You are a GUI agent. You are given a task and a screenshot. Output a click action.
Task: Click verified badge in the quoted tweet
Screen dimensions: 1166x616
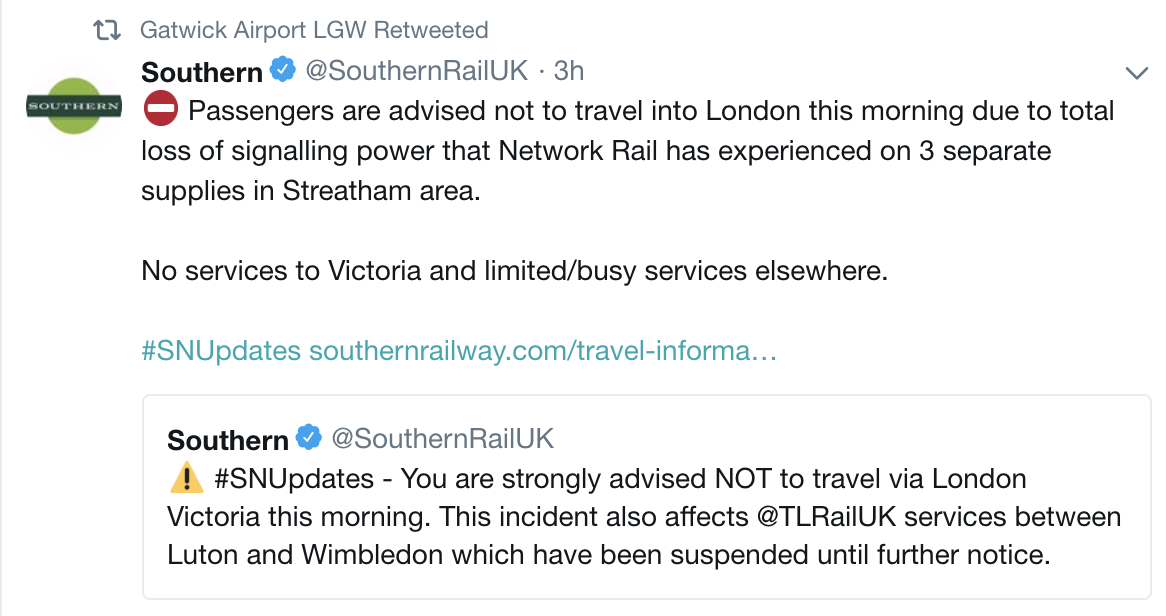[x=310, y=439]
